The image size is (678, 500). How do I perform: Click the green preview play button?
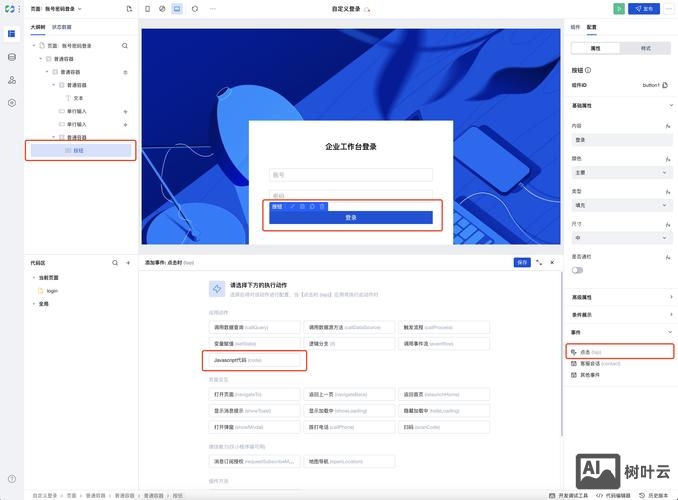(619, 8)
